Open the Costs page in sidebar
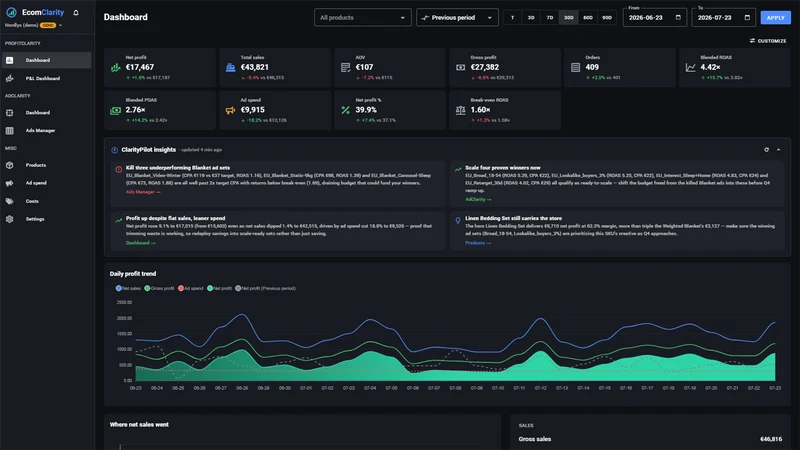The height and width of the screenshot is (450, 800). (46, 201)
